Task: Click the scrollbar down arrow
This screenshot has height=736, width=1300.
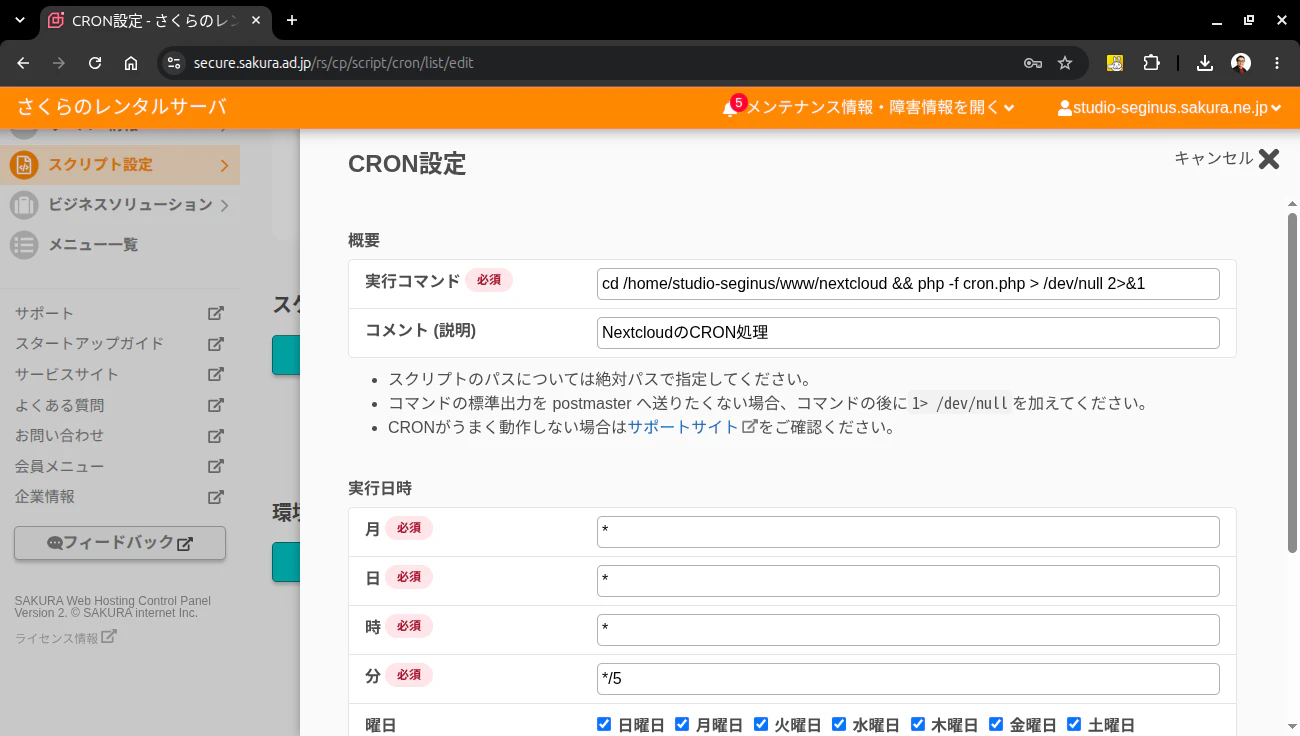Action: point(1292,726)
